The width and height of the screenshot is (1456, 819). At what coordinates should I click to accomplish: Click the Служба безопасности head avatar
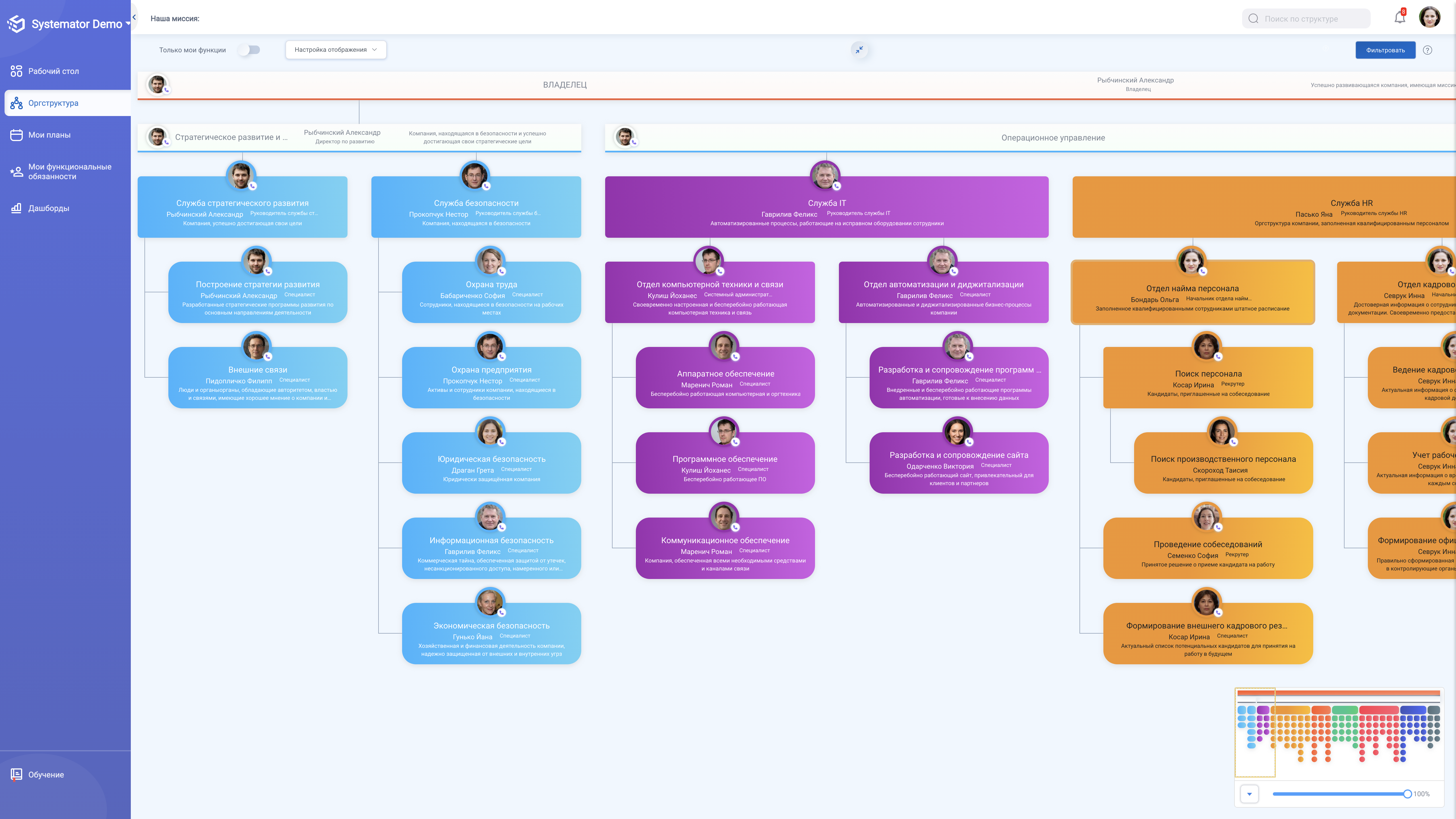click(x=475, y=176)
